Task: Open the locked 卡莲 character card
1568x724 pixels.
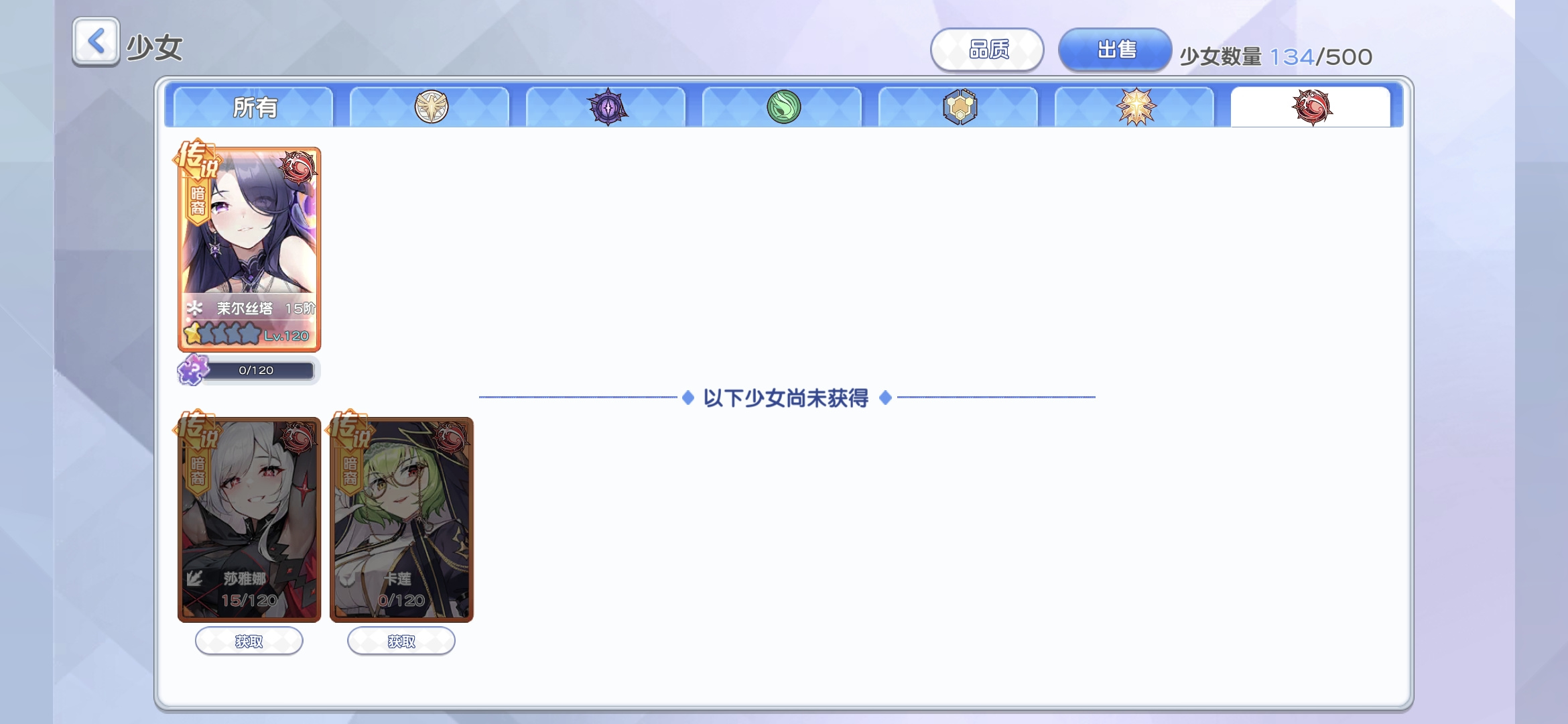Action: click(x=401, y=520)
